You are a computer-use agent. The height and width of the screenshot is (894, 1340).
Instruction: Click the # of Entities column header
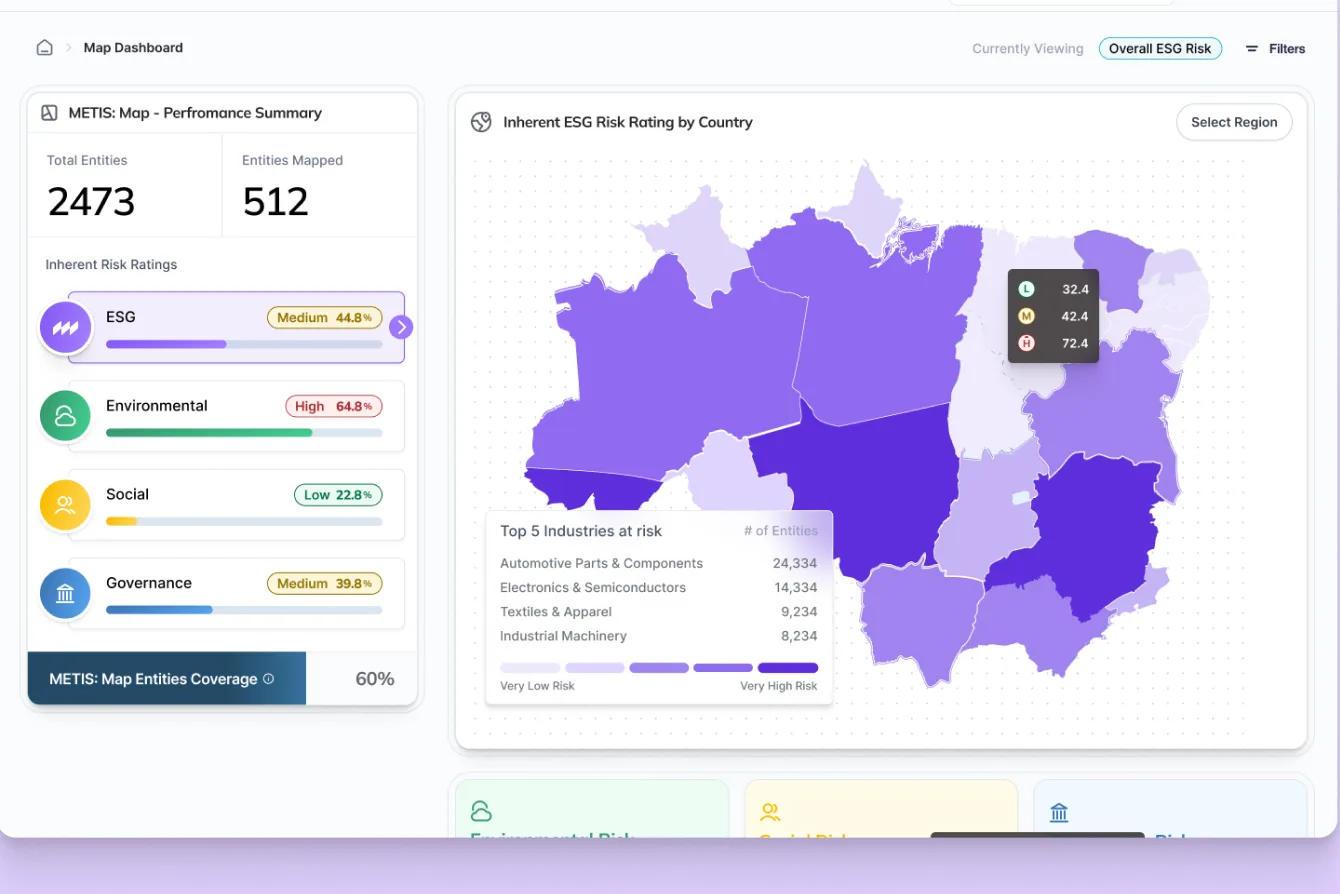780,531
